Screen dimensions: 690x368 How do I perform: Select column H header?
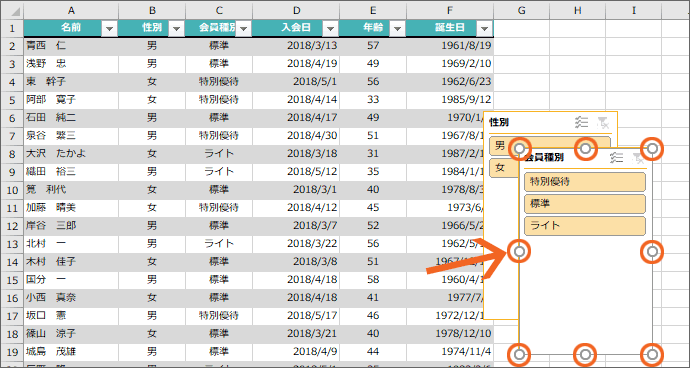coord(577,11)
